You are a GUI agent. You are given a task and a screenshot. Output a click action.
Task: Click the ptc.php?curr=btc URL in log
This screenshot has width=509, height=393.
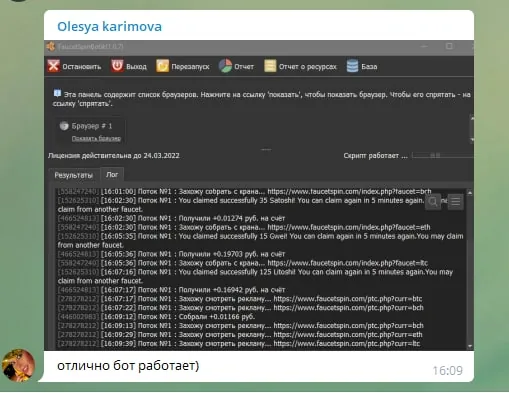(x=348, y=299)
